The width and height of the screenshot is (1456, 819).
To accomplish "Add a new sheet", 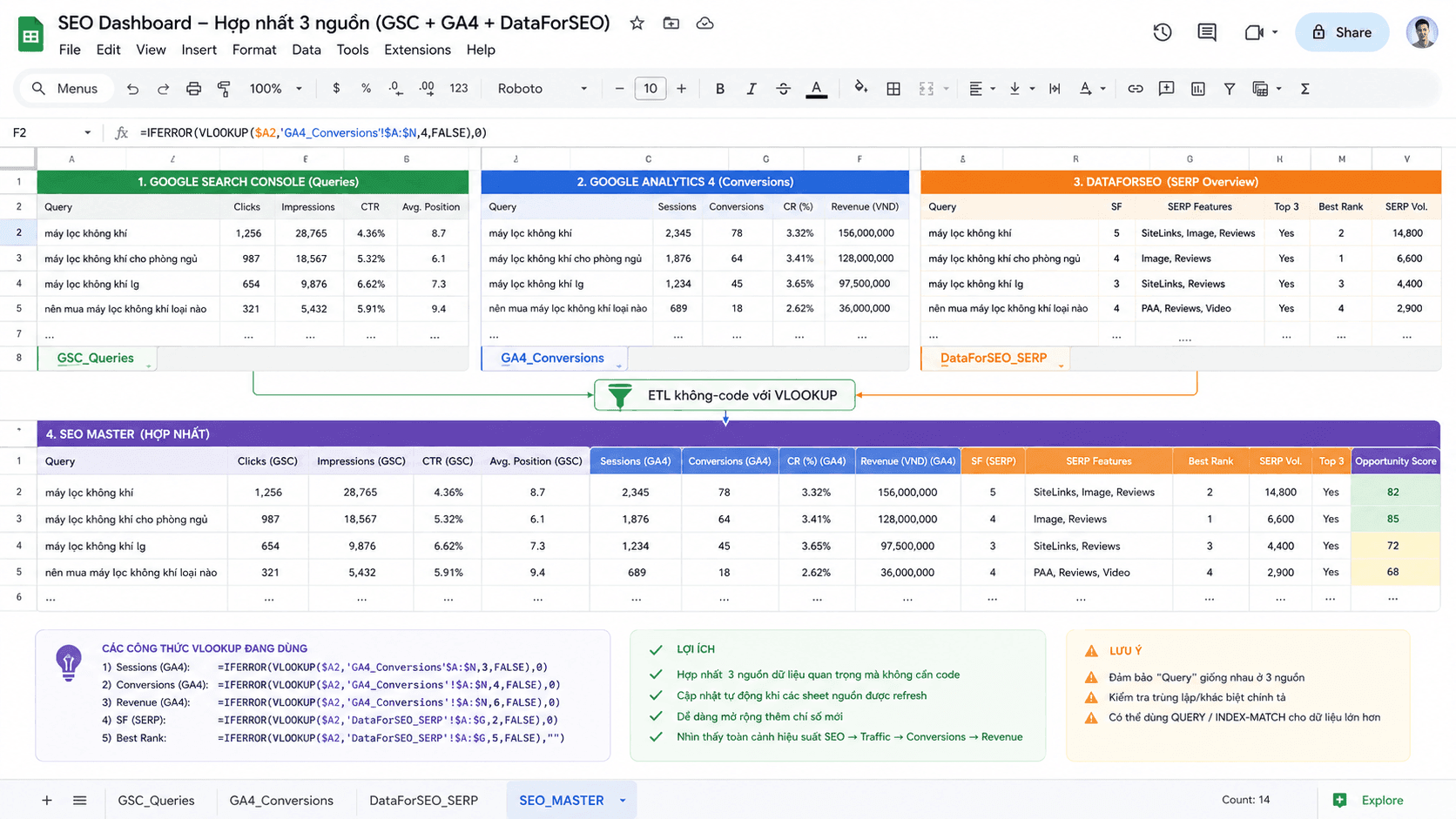I will (x=47, y=800).
